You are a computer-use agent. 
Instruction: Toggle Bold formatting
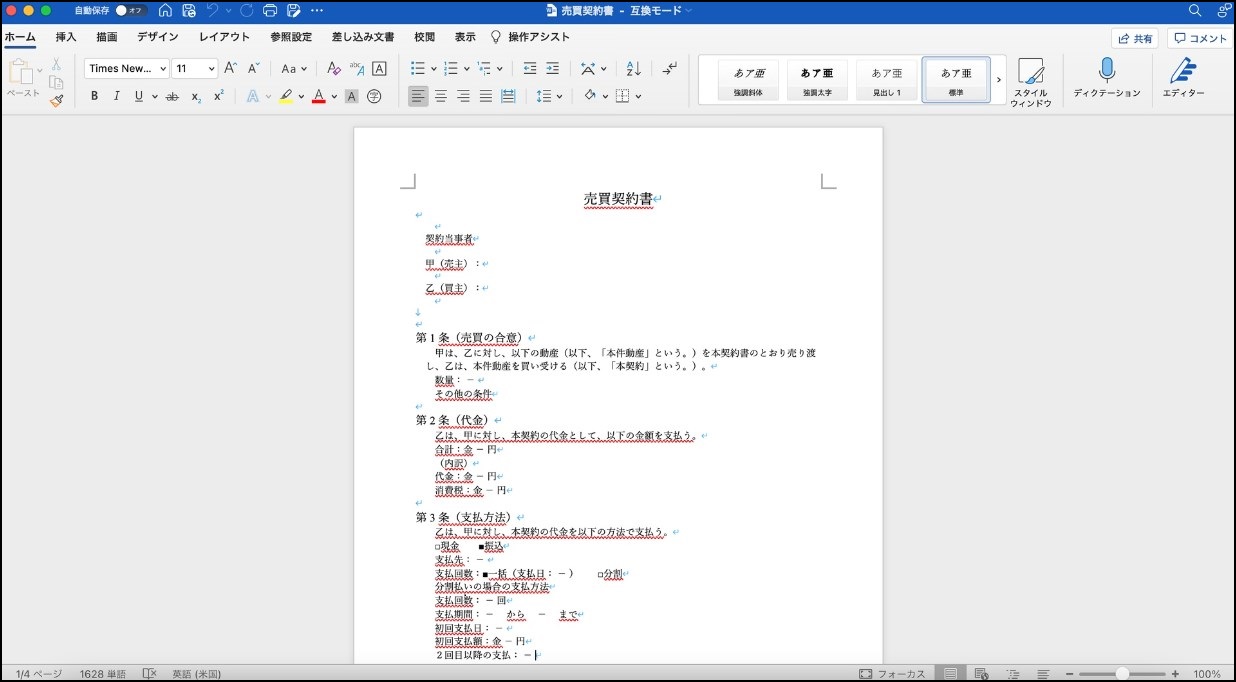(x=94, y=97)
